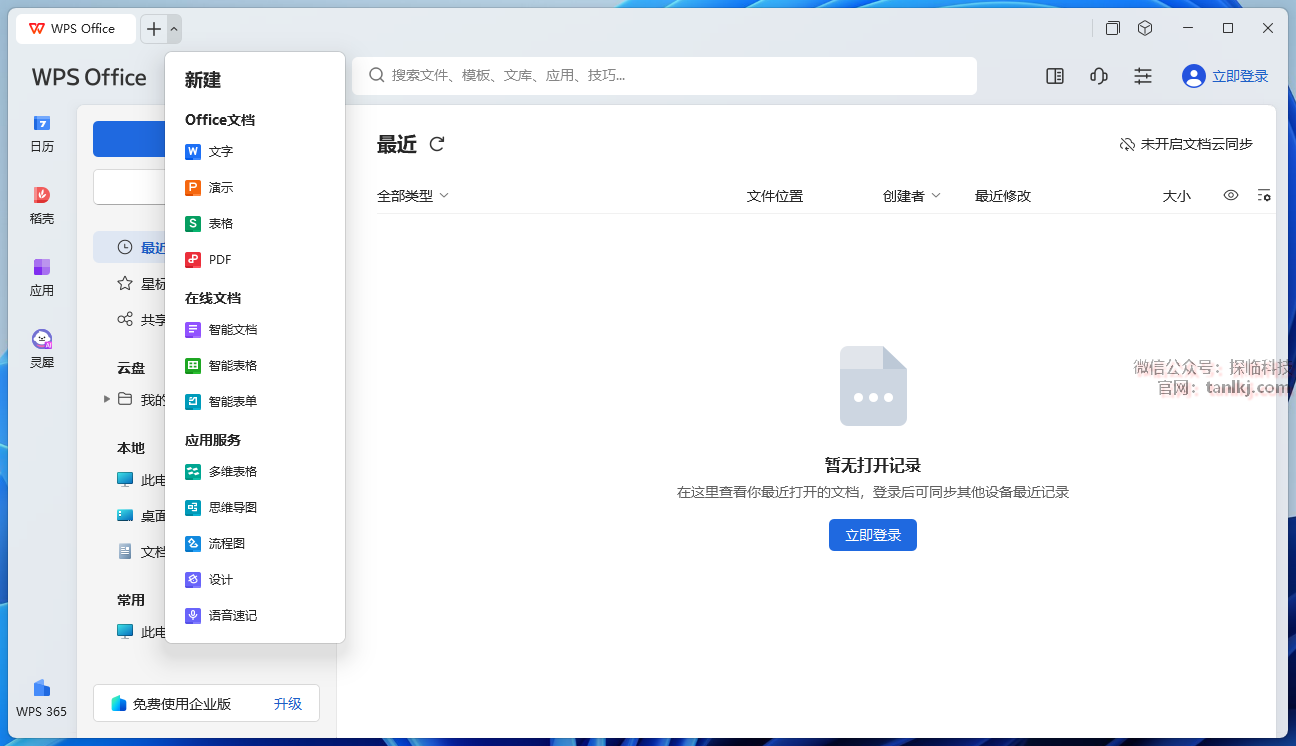The height and width of the screenshot is (746, 1296).
Task: Open the 稻壳 template store icon
Action: tap(41, 205)
